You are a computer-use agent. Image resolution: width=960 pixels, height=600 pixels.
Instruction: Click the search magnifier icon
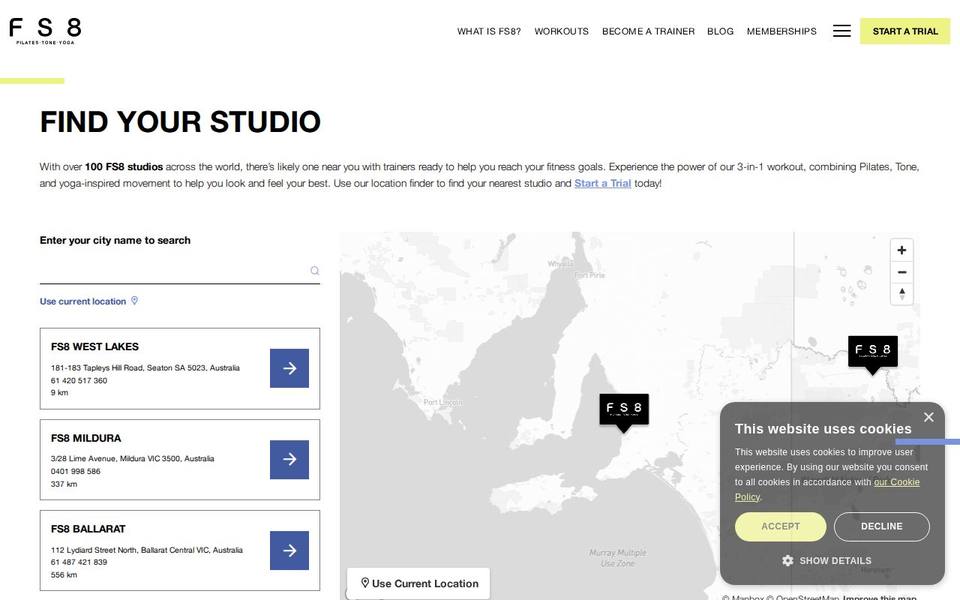click(315, 271)
